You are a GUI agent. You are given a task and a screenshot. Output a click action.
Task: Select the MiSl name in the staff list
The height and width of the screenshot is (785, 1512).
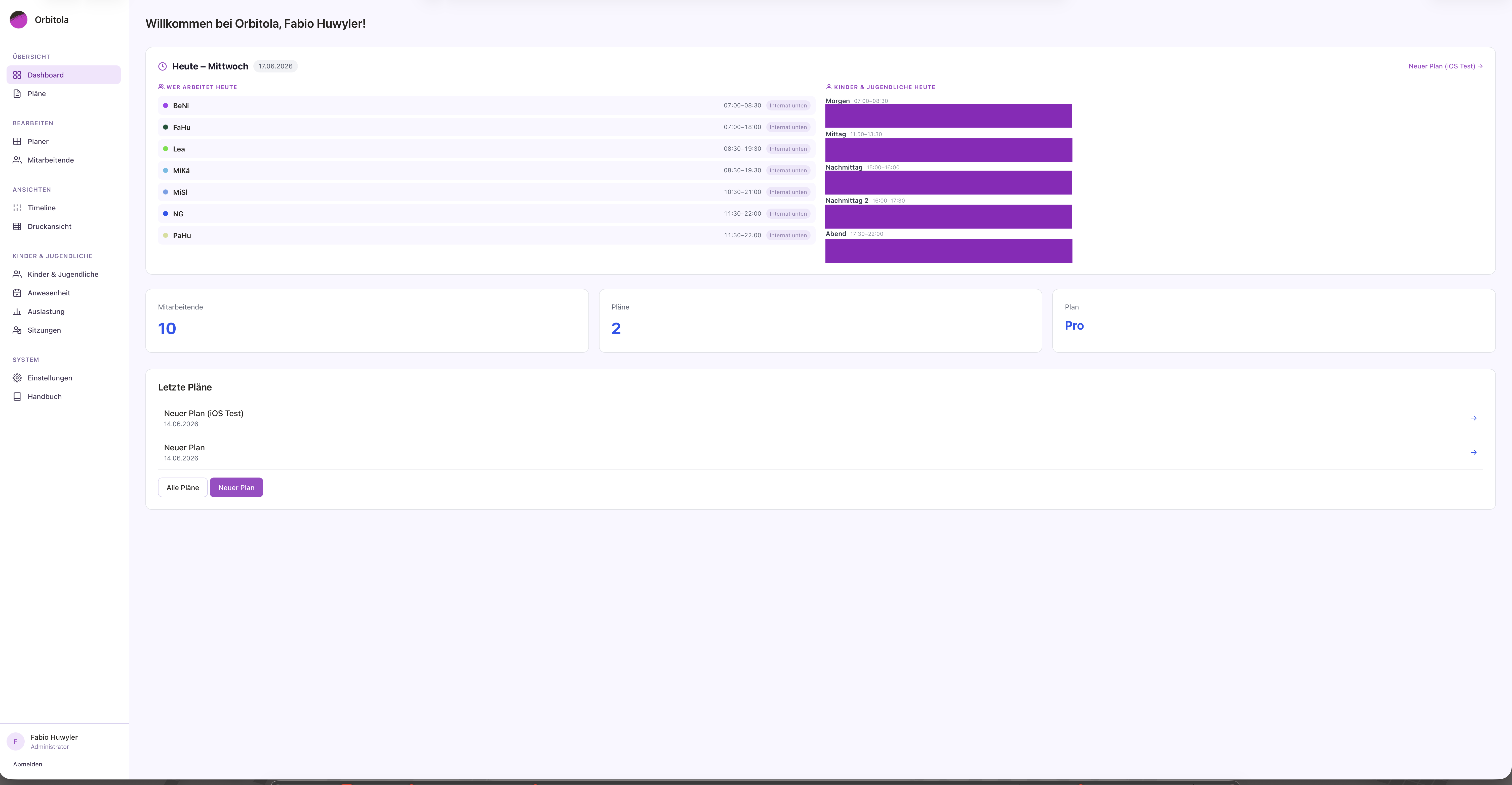click(x=180, y=192)
